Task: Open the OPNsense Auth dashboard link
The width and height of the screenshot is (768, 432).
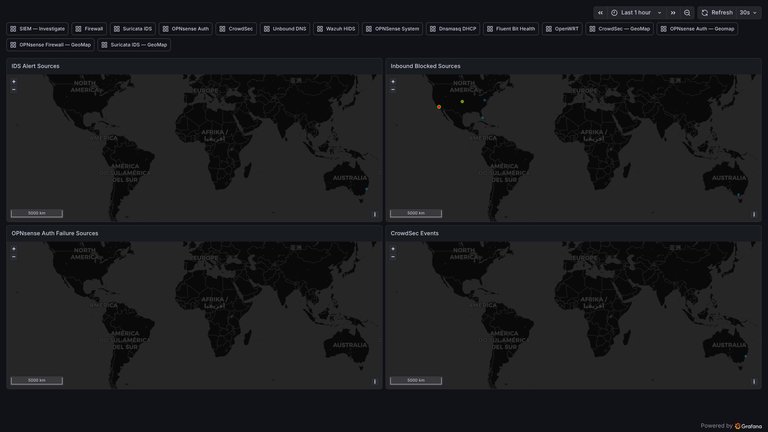Action: click(186, 29)
